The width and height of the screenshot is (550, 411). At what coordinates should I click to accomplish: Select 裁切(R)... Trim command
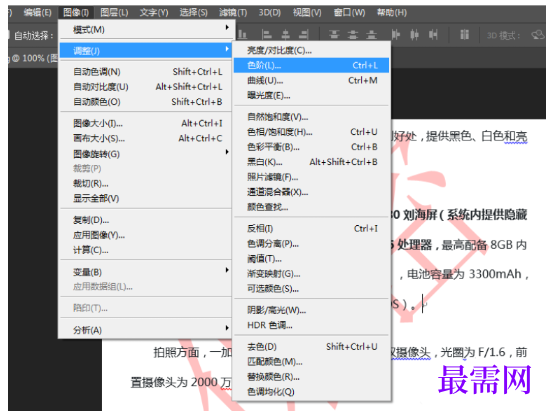coord(145,183)
